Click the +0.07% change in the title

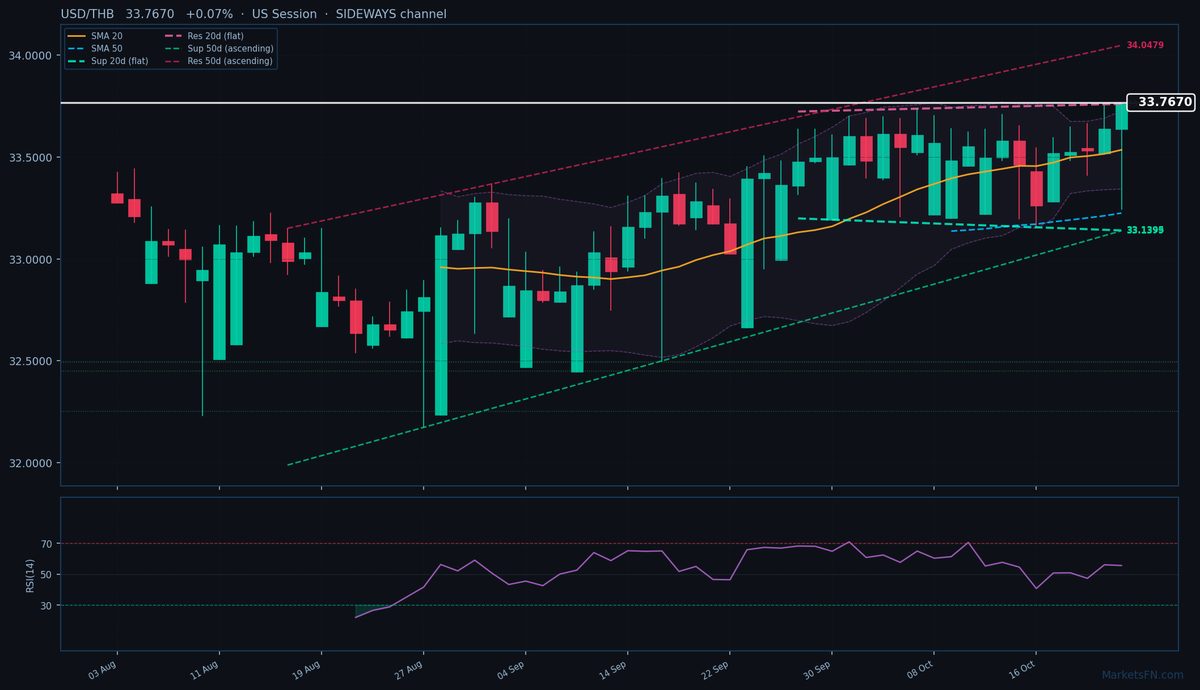(x=209, y=14)
